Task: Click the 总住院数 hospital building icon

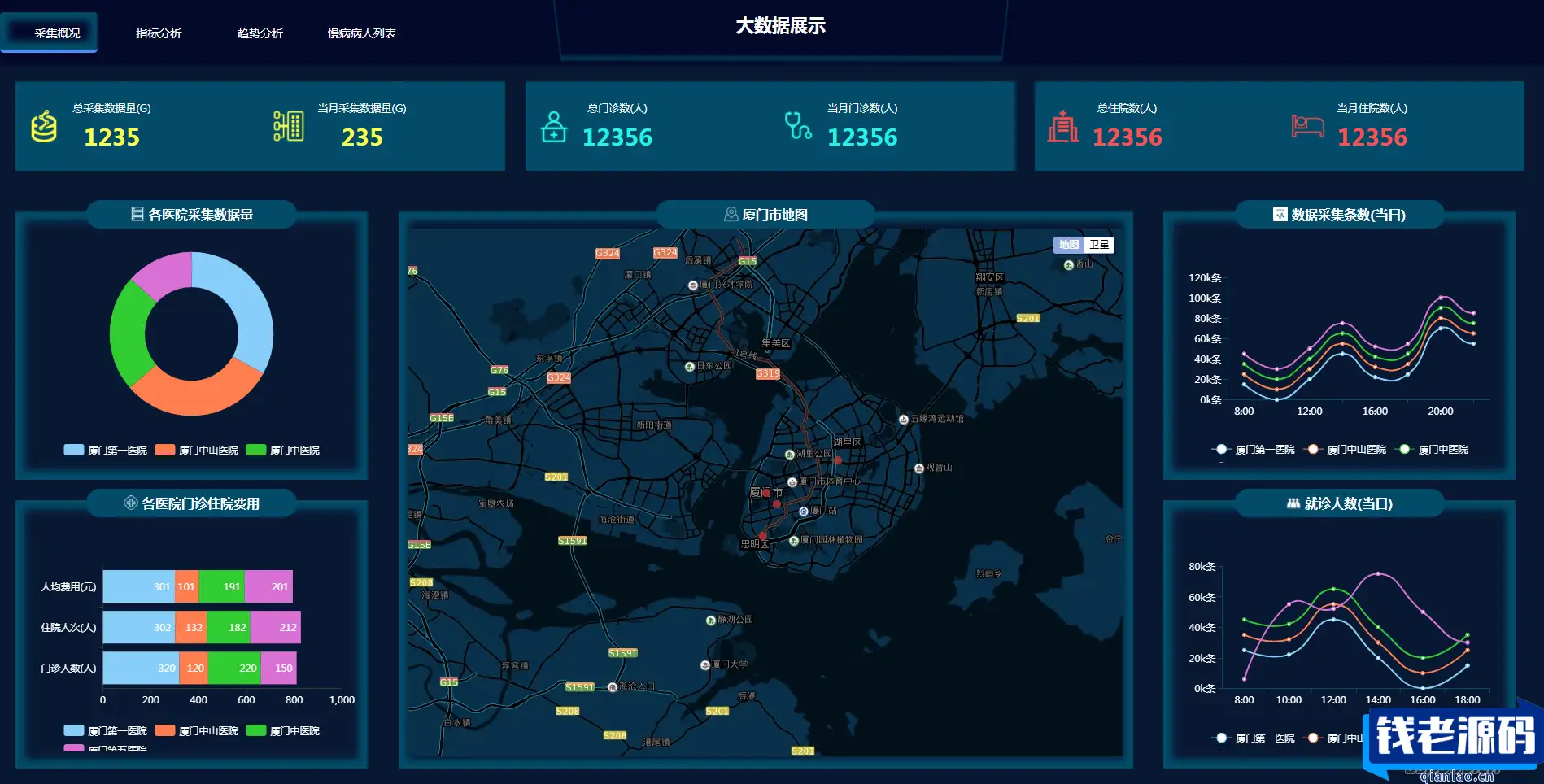Action: point(1063,126)
